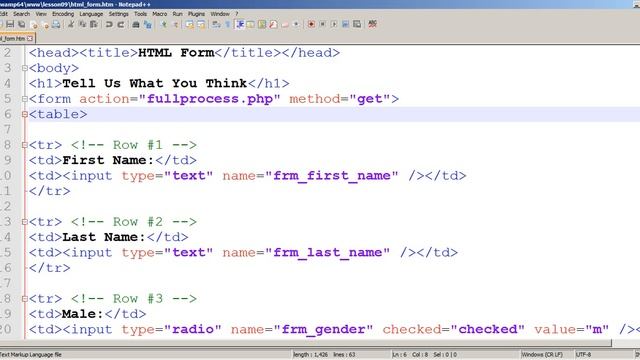Toggle the Word Wrap toolbar icon

point(216,24)
